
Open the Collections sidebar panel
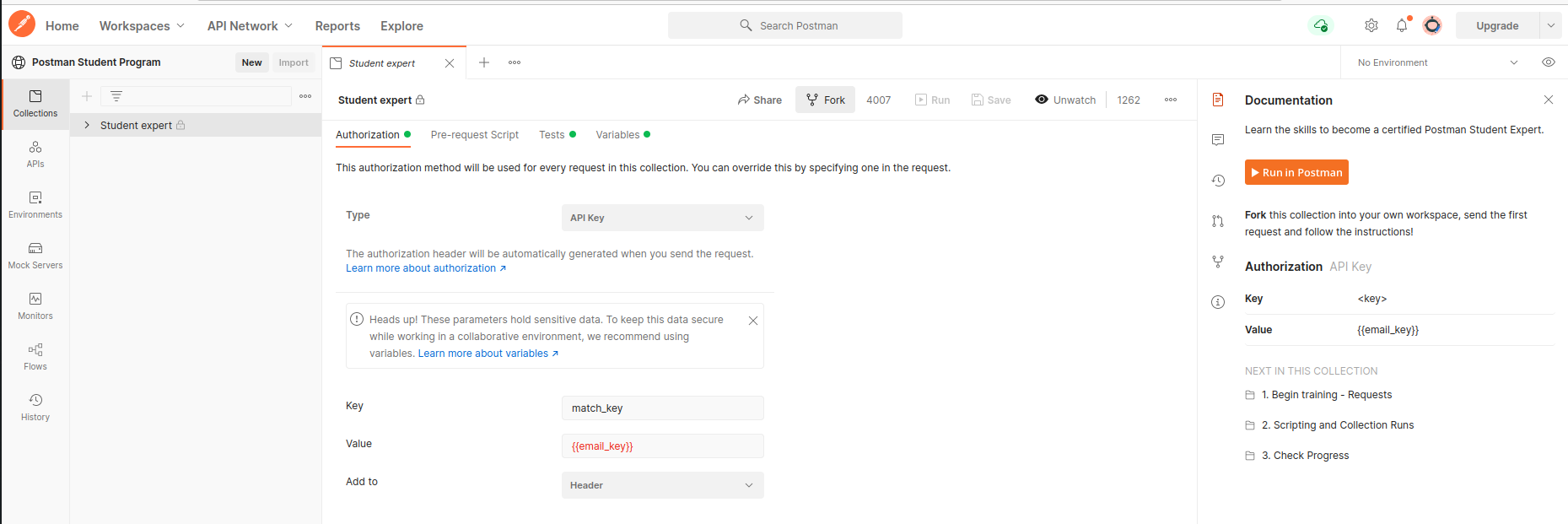click(35, 104)
